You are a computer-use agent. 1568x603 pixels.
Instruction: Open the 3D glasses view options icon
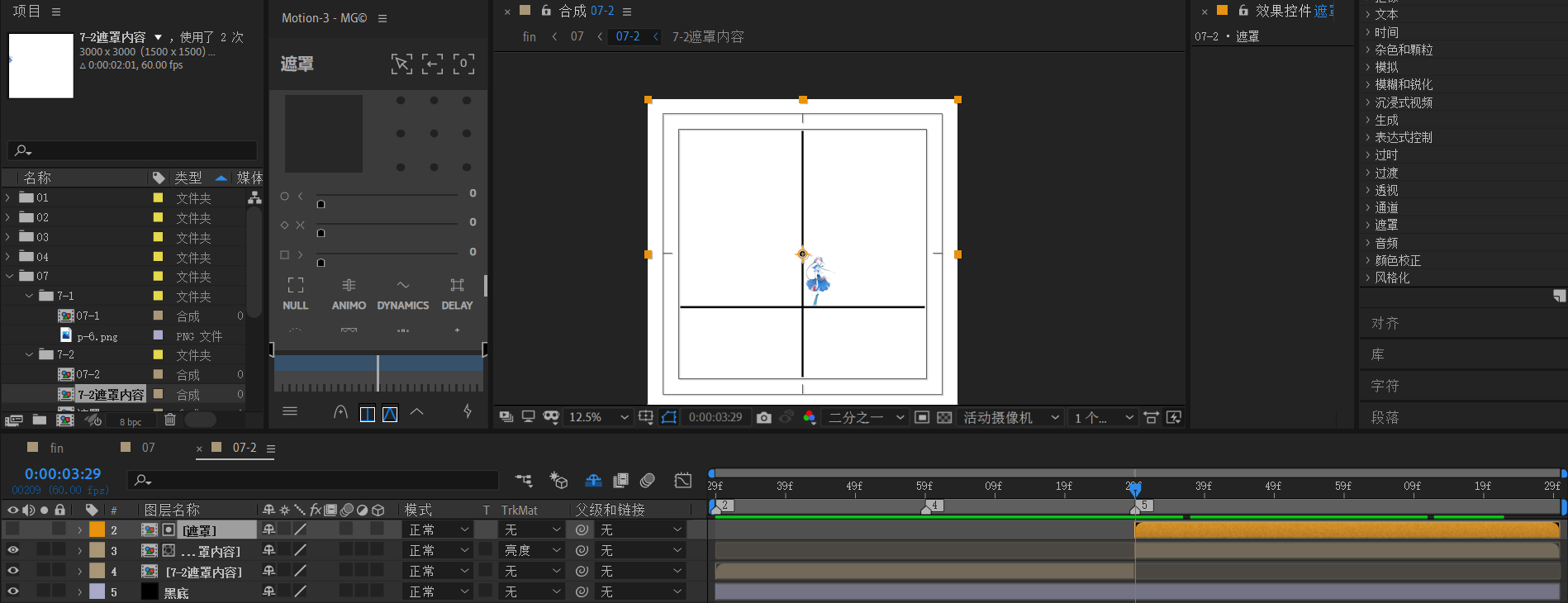click(x=551, y=418)
